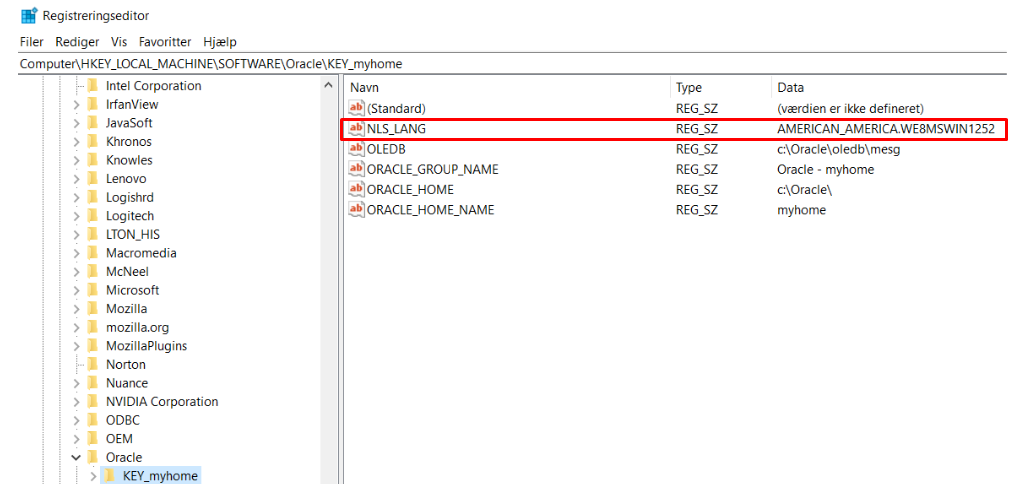1014x484 pixels.
Task: Expand the Khronos key
Action: (76, 141)
